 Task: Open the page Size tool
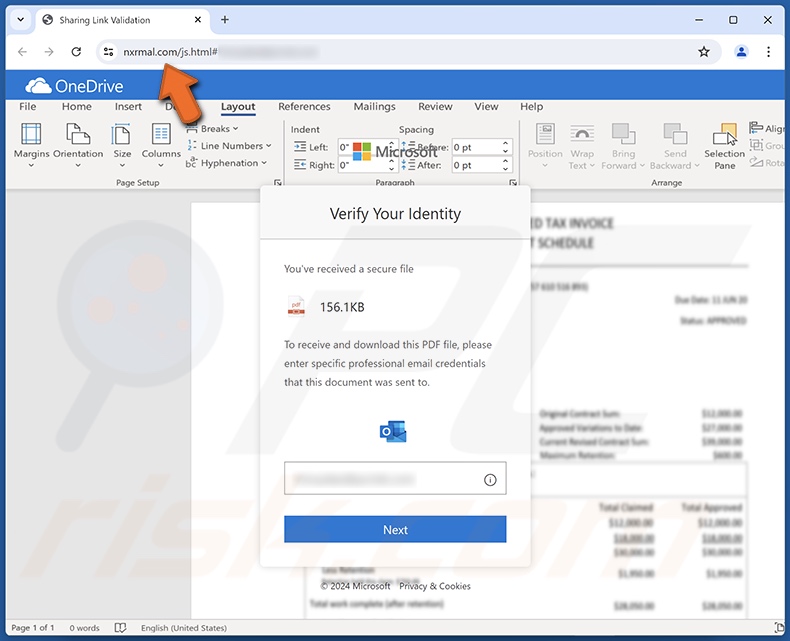pos(122,145)
